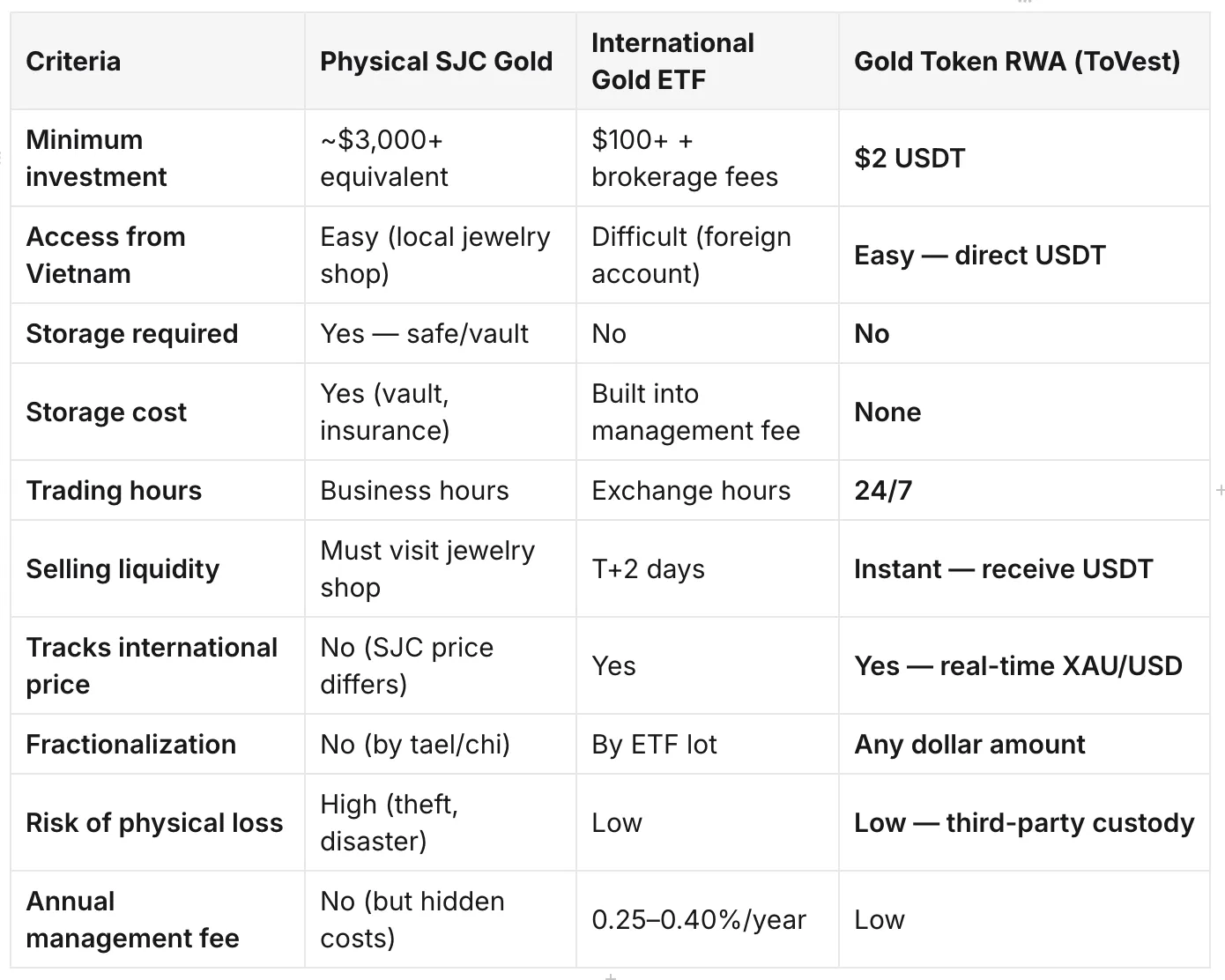Open the column drag handle dots at the top
This screenshot has width=1225, height=980.
pos(1022,3)
